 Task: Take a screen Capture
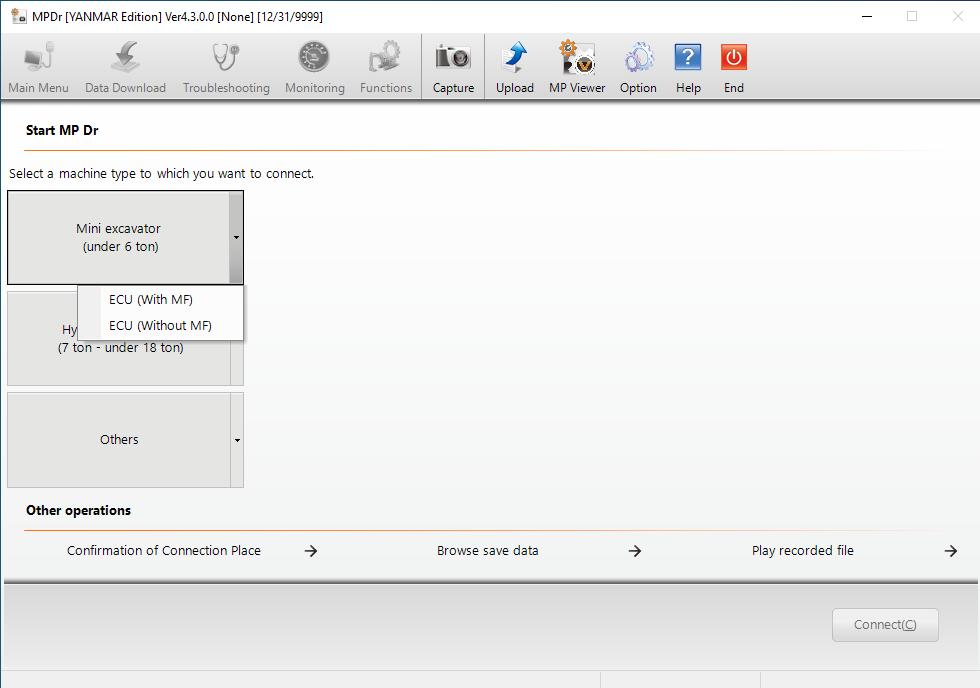pyautogui.click(x=453, y=62)
